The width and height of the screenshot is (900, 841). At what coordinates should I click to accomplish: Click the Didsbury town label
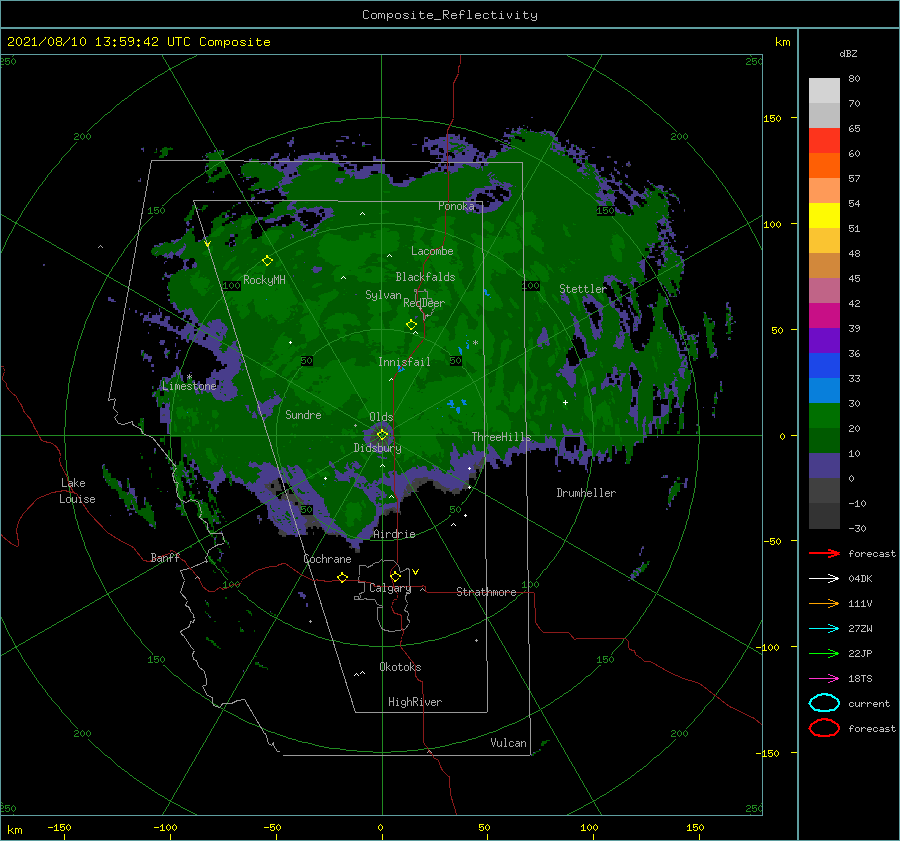click(377, 448)
